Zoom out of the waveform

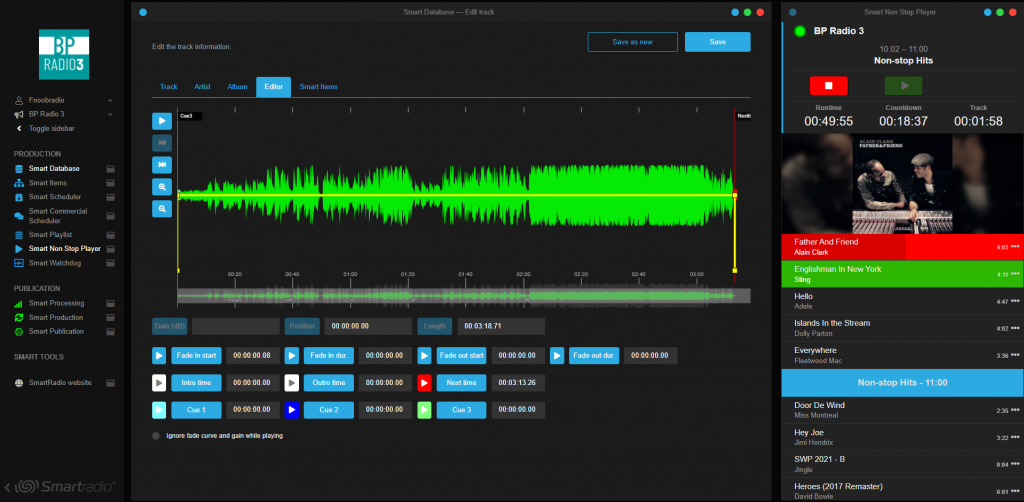[161, 208]
